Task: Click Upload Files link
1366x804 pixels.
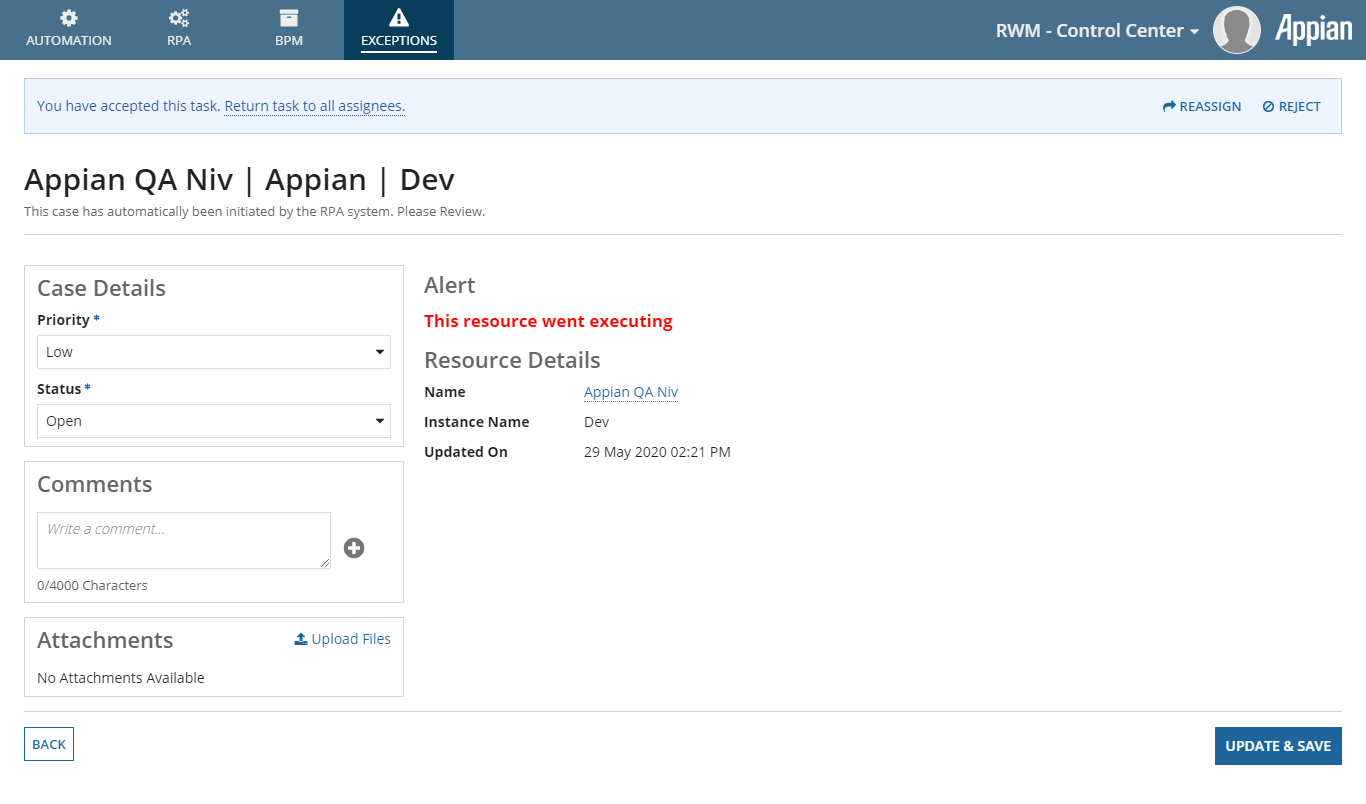Action: (x=342, y=639)
